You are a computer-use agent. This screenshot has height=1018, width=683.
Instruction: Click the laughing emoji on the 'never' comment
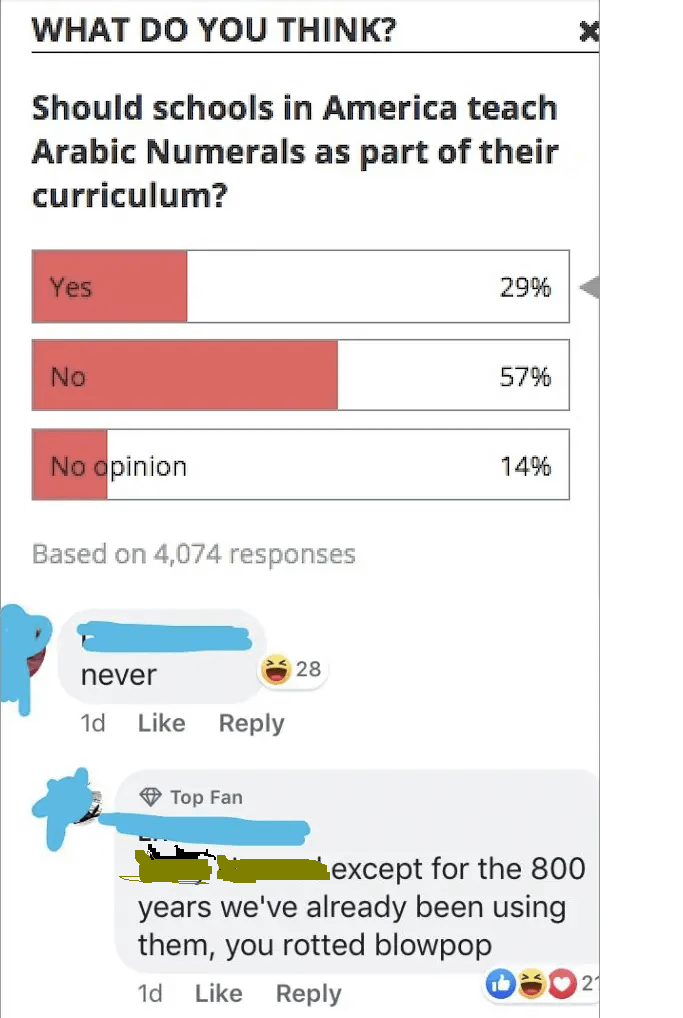(274, 669)
